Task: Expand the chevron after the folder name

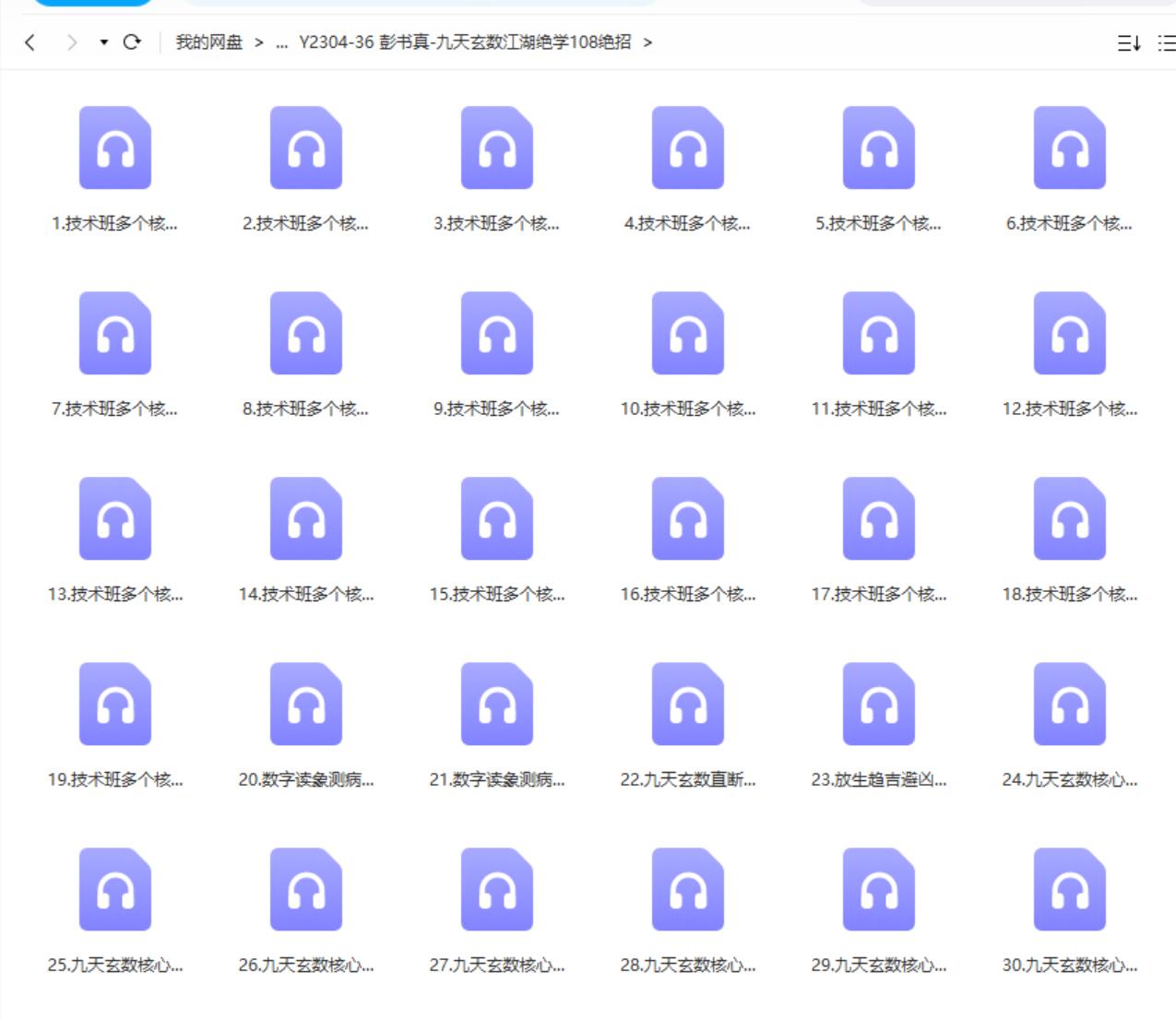Action: [x=647, y=42]
